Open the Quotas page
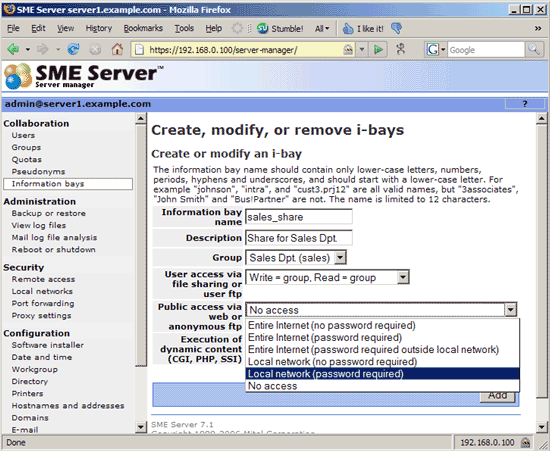Screen dimensions: 550x451 (27, 160)
